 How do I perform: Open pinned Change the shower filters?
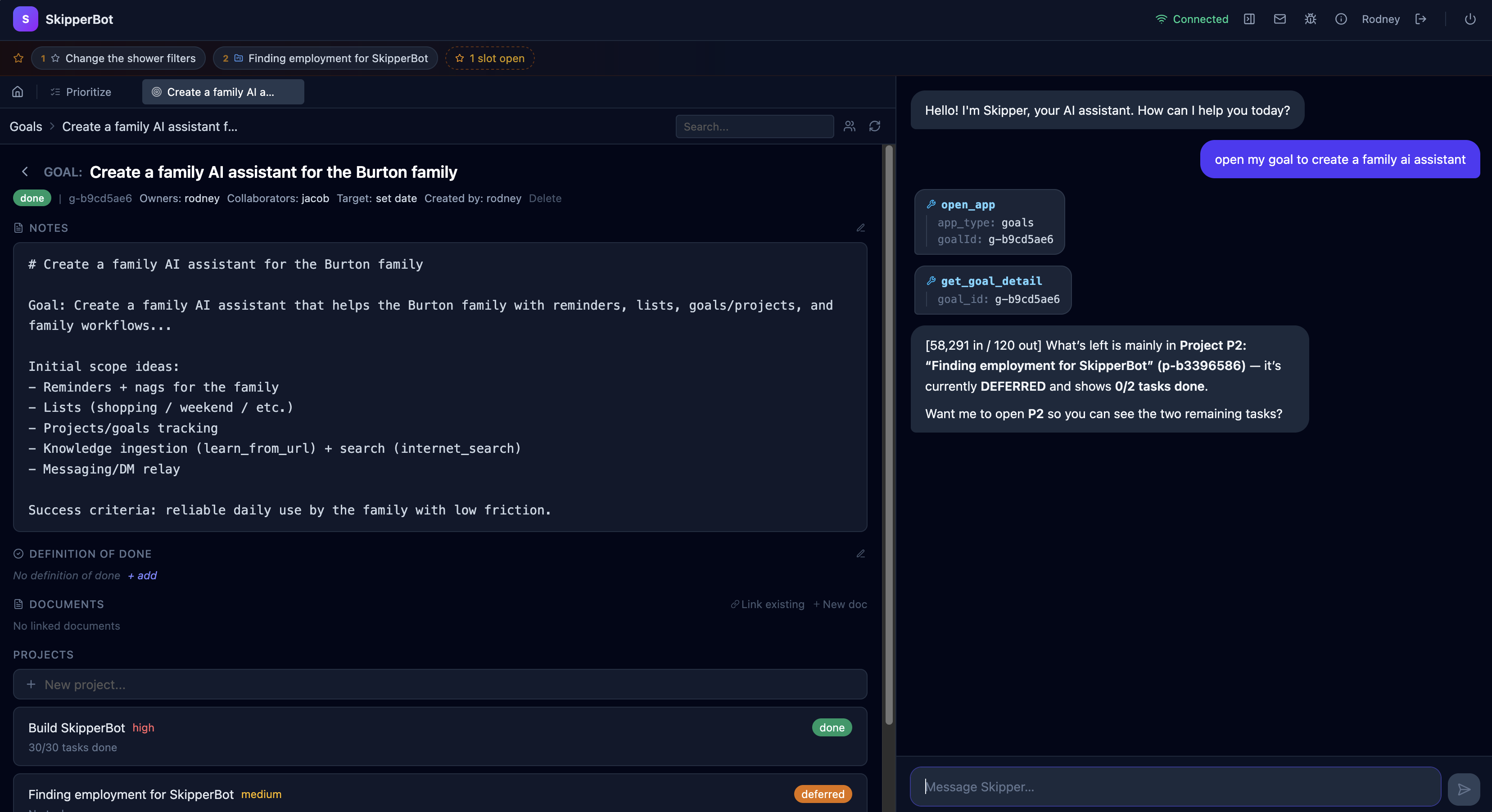[x=118, y=58]
